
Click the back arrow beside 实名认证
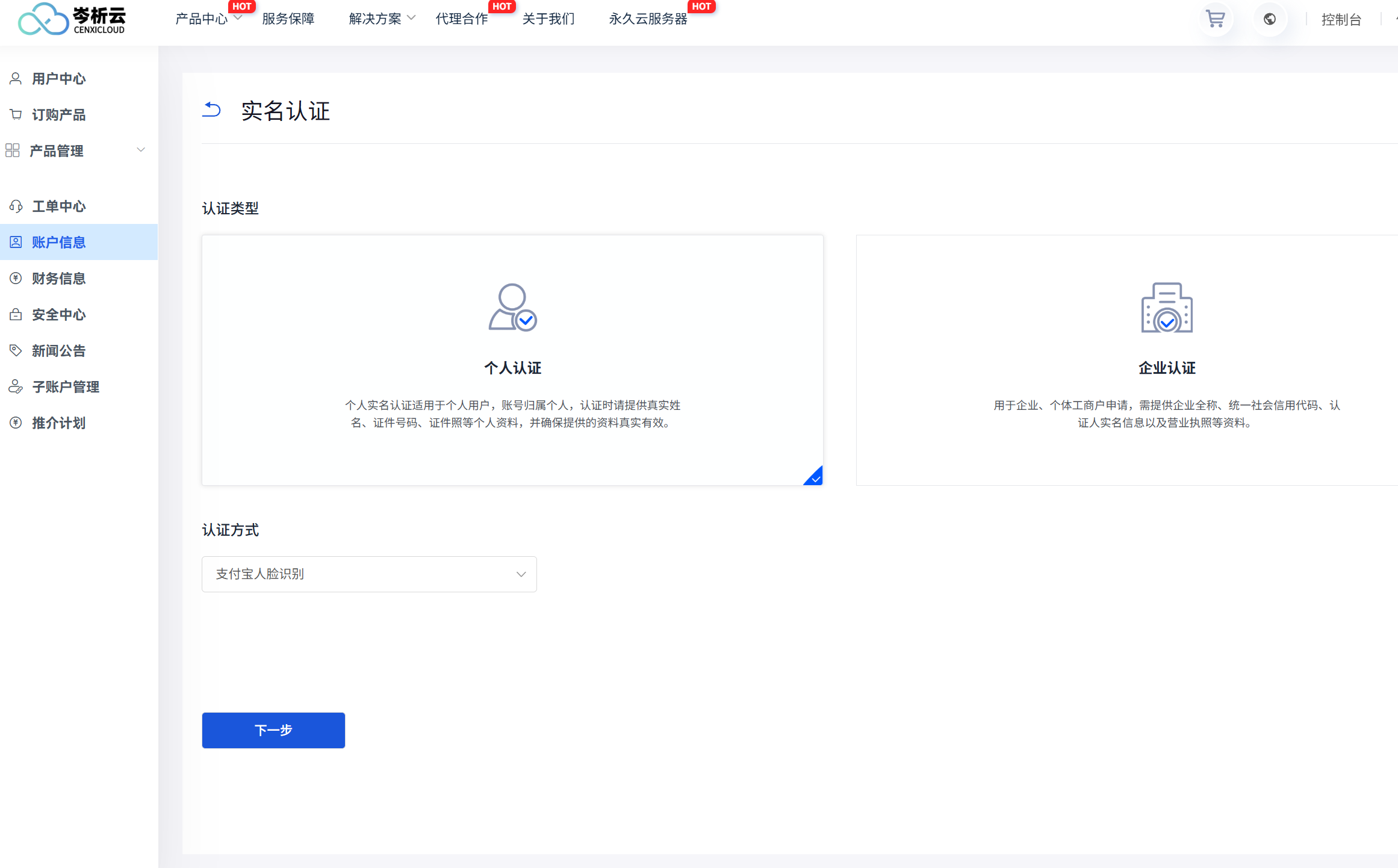coord(211,110)
